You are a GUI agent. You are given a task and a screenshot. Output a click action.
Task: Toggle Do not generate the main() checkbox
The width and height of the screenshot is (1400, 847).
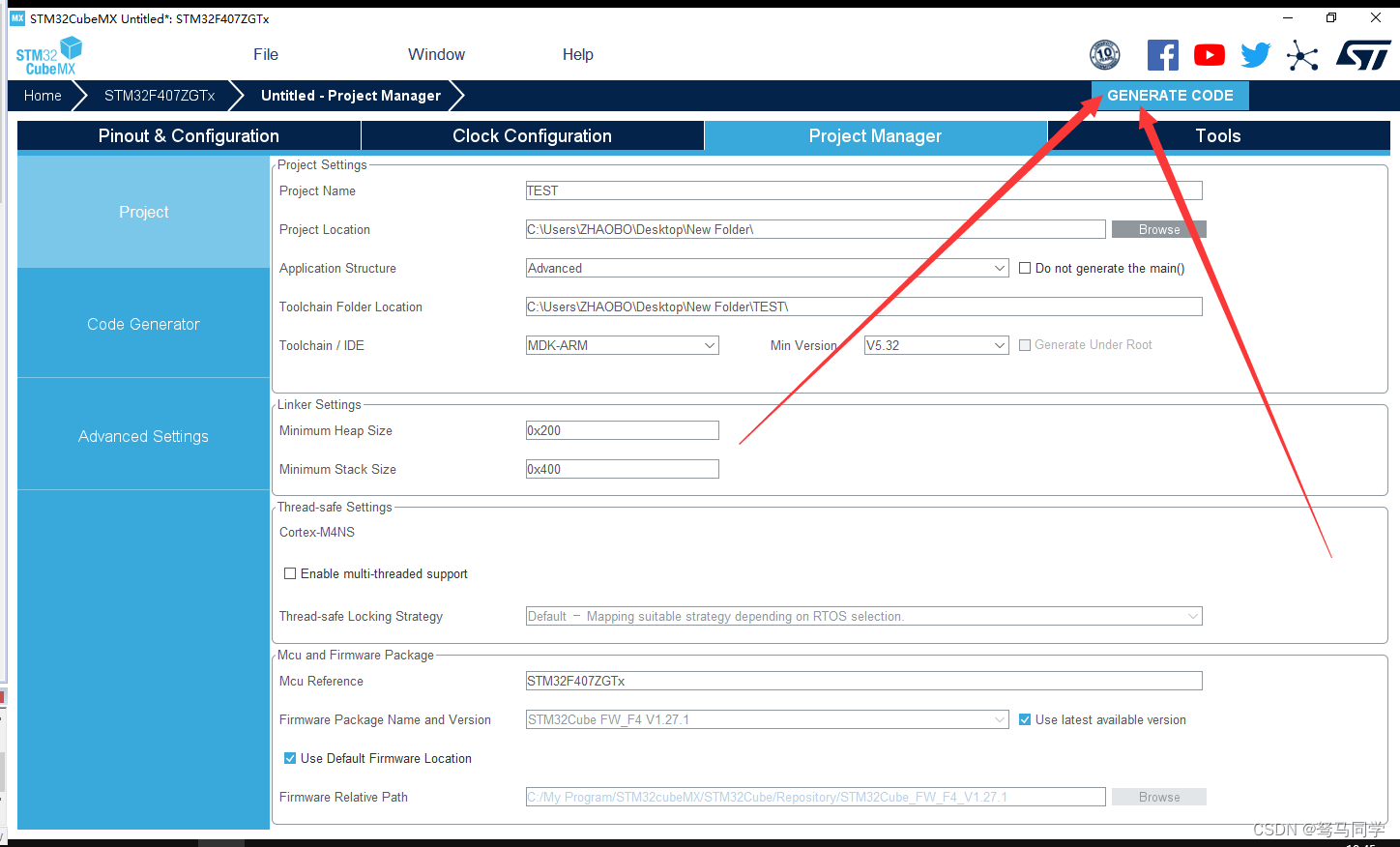tap(1025, 268)
